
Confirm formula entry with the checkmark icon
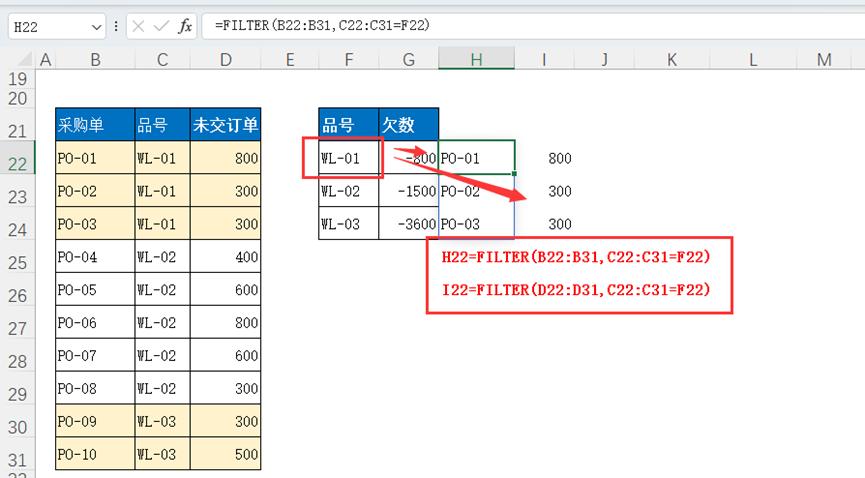click(x=162, y=26)
